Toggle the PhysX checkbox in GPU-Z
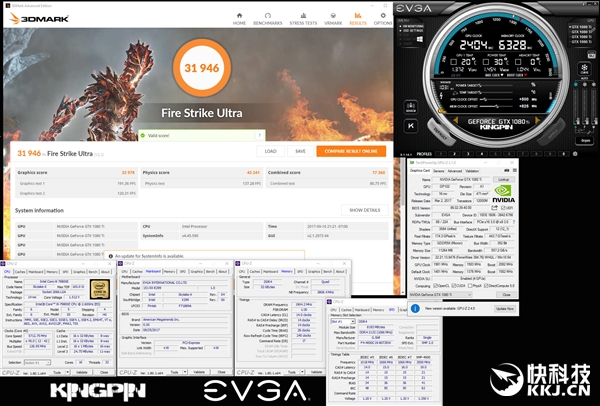The height and width of the screenshot is (406, 600). click(x=470, y=286)
